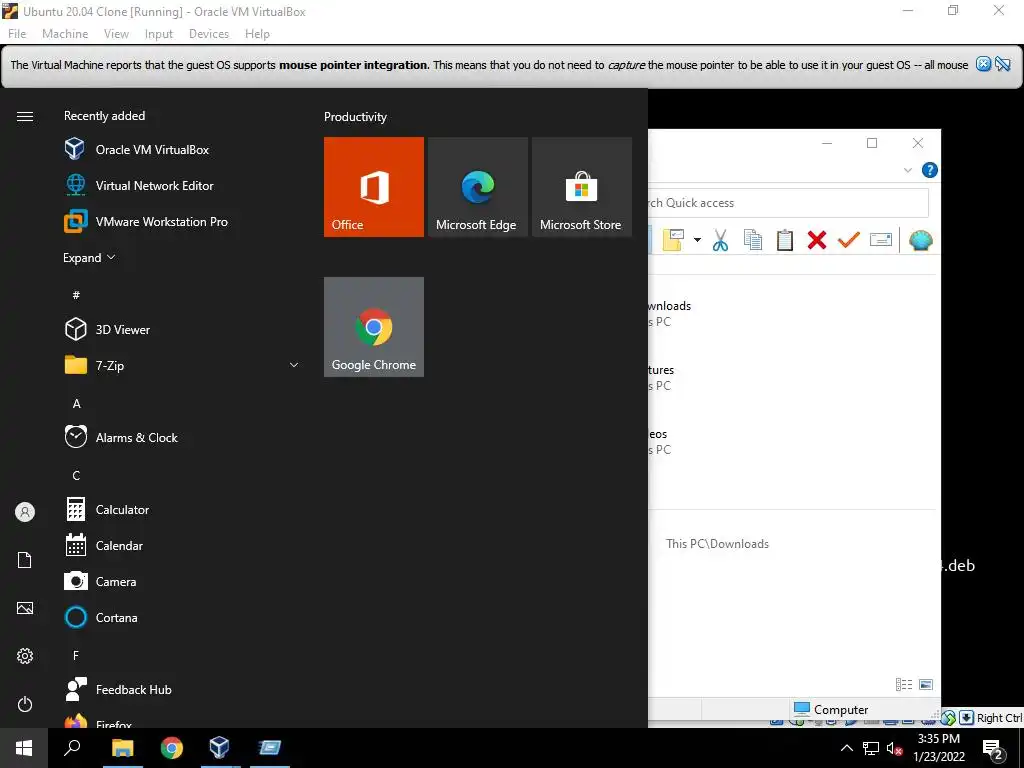Open Chrome from the taskbar

click(172, 748)
